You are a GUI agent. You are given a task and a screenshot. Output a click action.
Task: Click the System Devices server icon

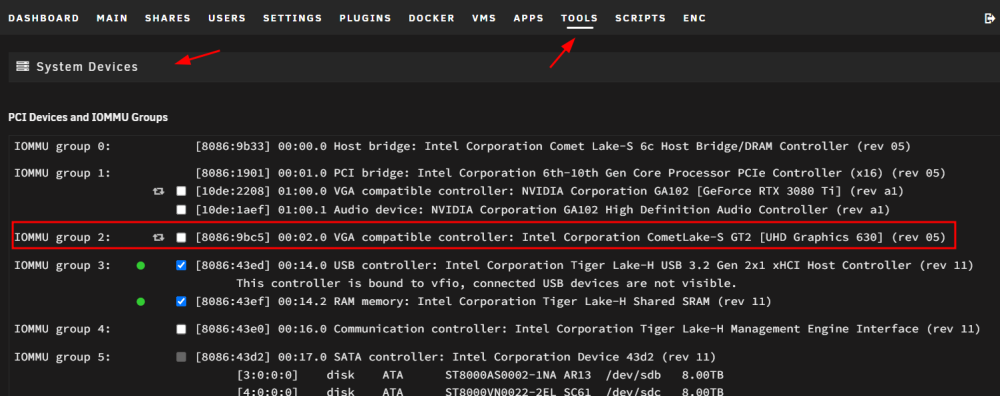point(23,66)
